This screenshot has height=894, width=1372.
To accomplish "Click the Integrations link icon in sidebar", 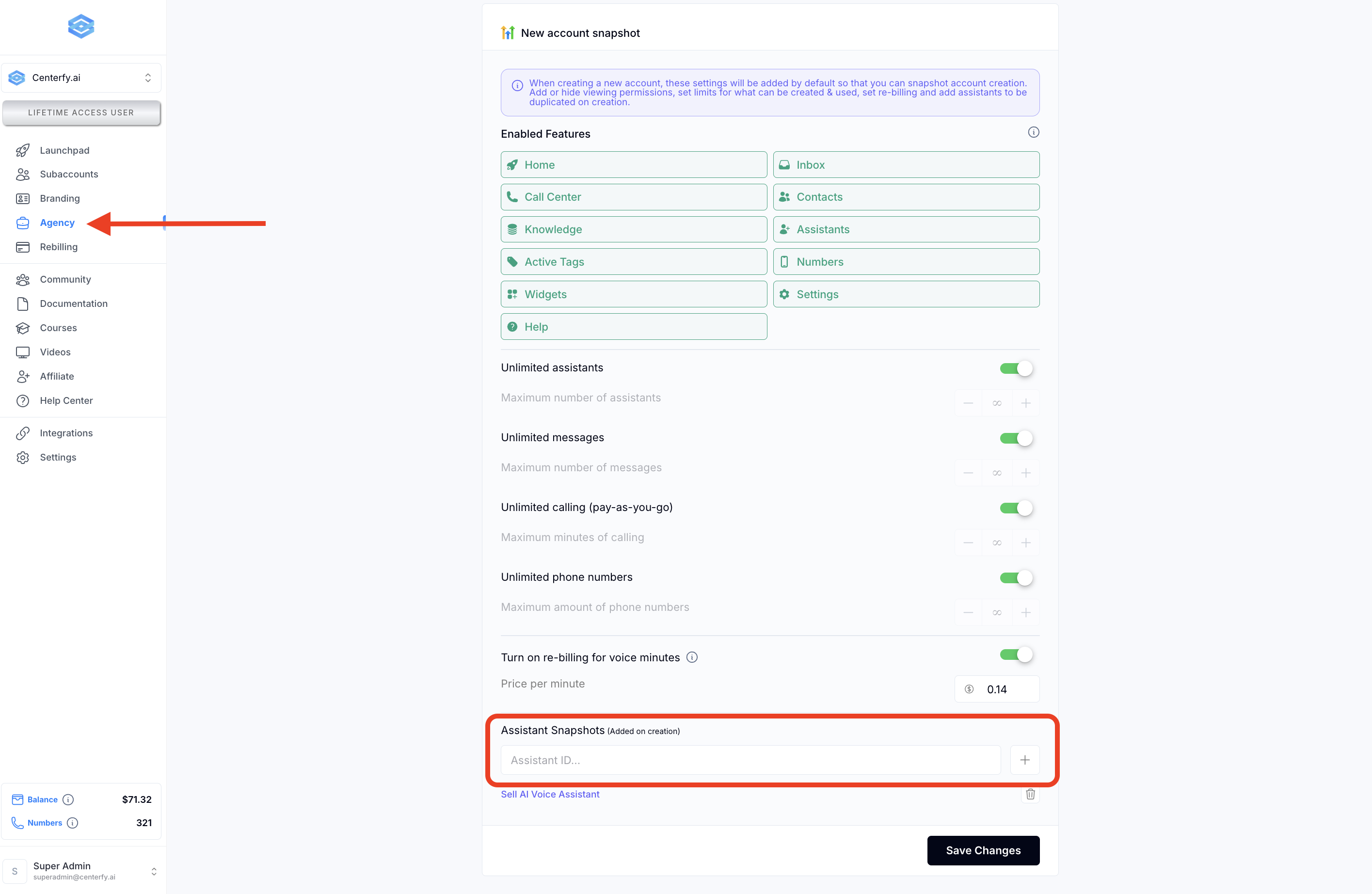I will tap(22, 433).
